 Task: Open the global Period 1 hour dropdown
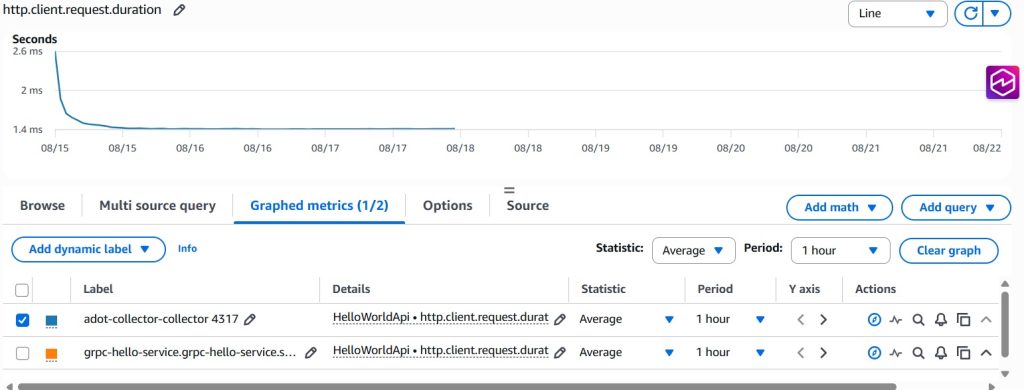coord(840,251)
